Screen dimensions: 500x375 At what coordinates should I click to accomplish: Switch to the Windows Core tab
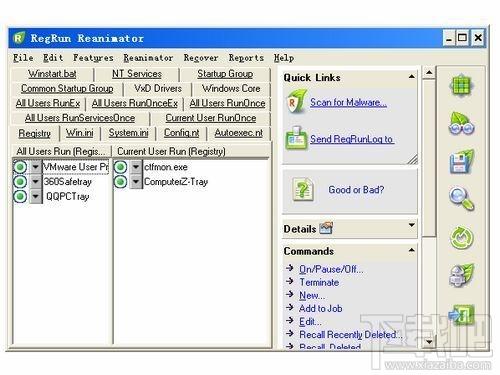[x=231, y=88]
